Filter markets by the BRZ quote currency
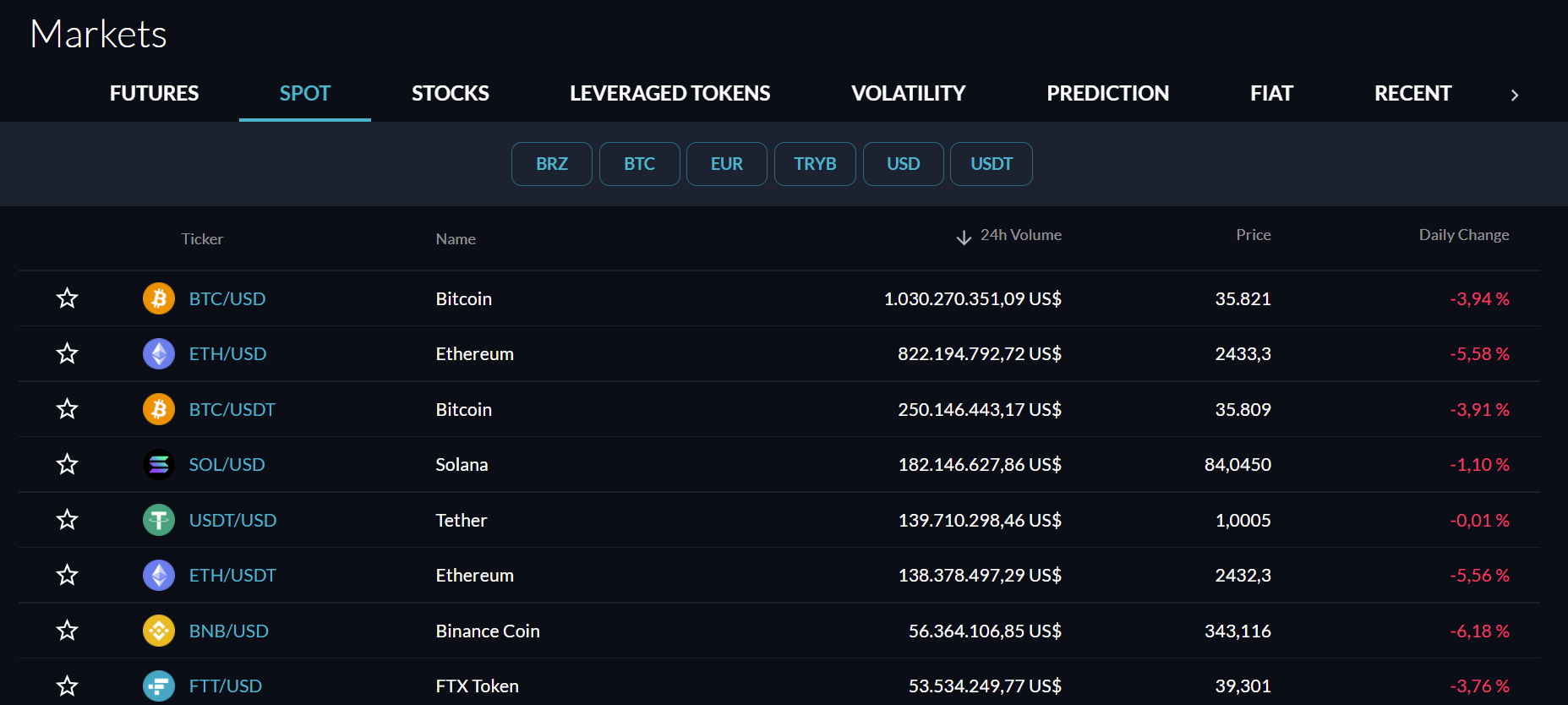The width and height of the screenshot is (1568, 705). coord(551,164)
